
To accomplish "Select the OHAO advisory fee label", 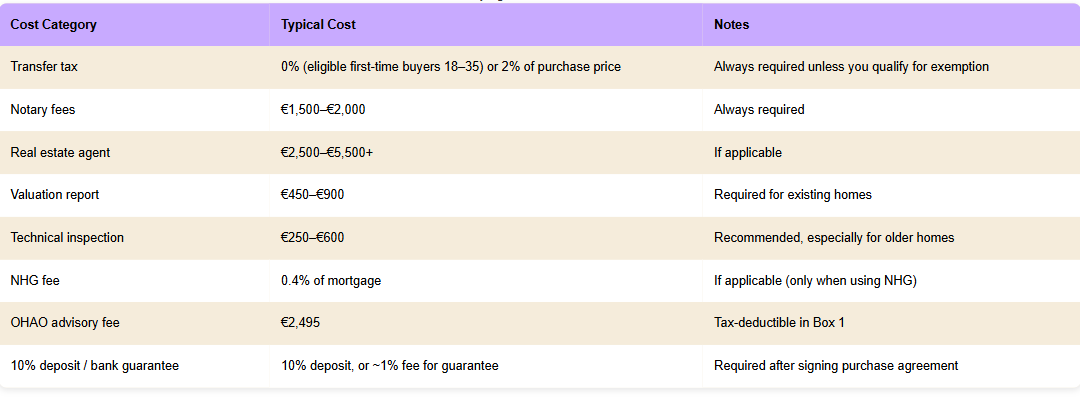I will click(65, 323).
